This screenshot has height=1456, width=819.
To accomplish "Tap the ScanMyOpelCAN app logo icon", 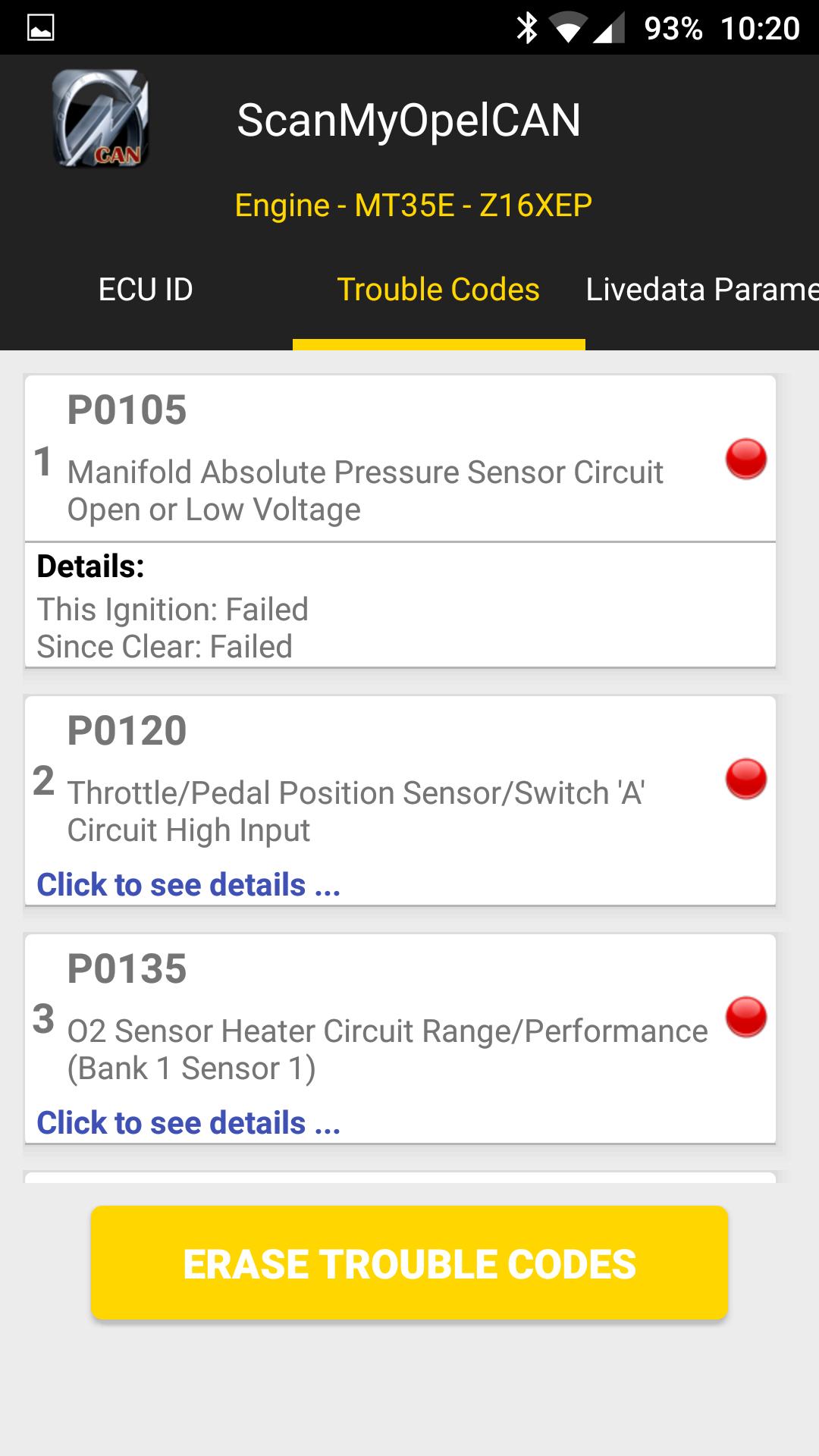I will tap(101, 118).
